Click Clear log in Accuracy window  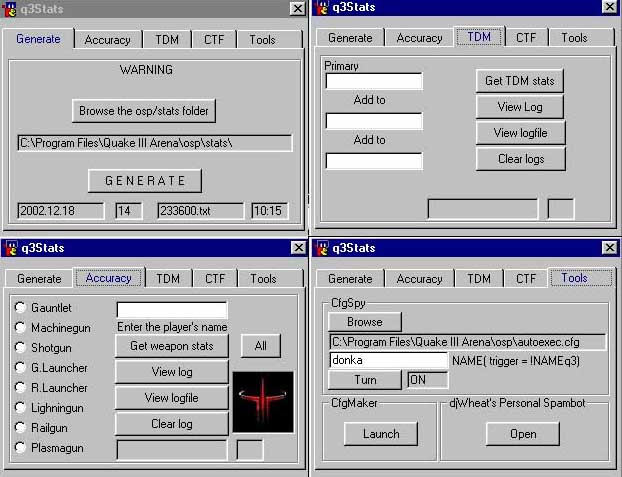(x=172, y=424)
